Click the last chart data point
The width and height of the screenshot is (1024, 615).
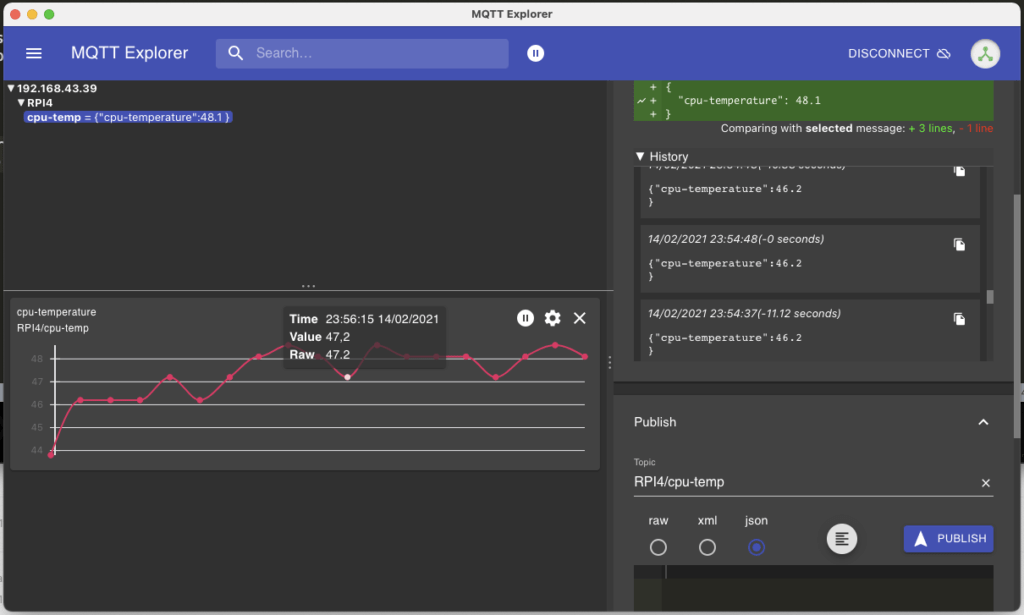click(584, 356)
